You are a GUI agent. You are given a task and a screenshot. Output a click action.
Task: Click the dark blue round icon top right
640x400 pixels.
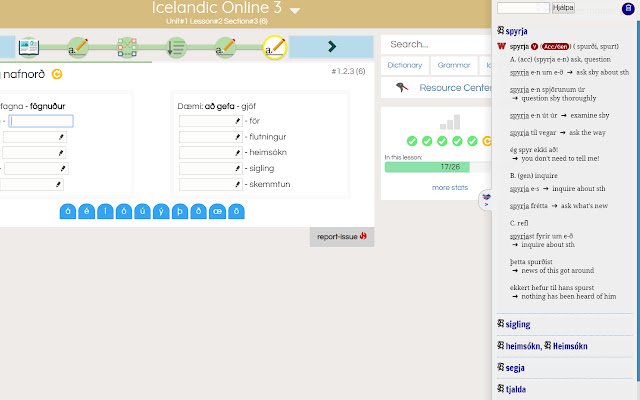click(x=628, y=9)
